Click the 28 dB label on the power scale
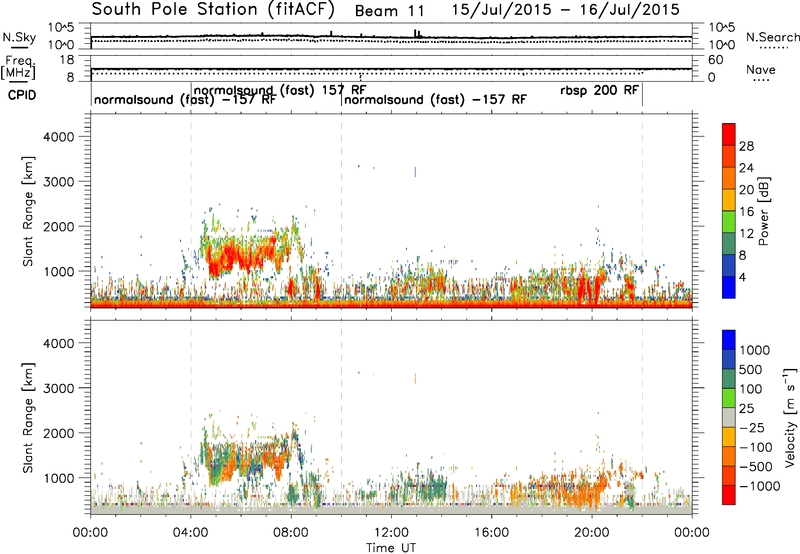Image resolution: width=800 pixels, height=554 pixels. pyautogui.click(x=746, y=146)
